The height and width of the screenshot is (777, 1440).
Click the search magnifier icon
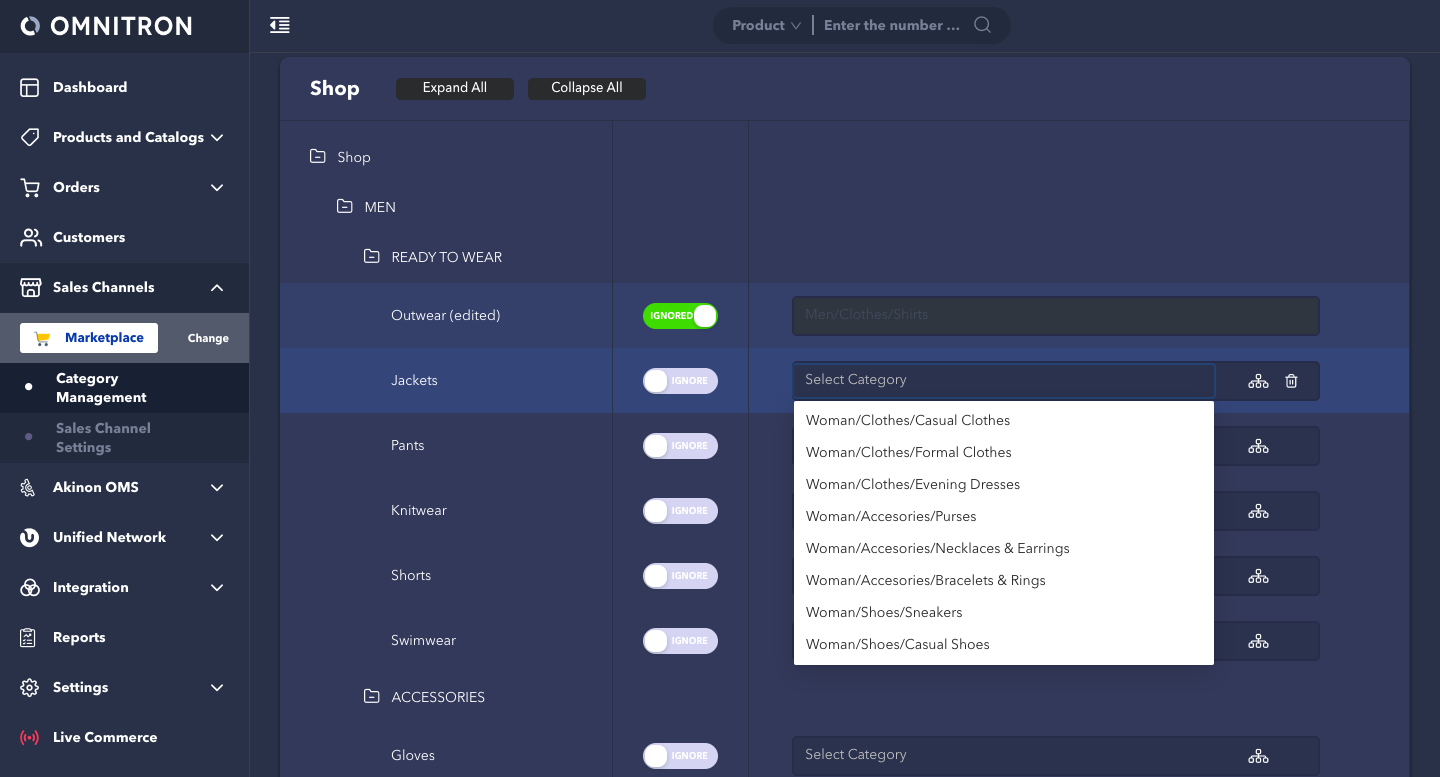coord(982,25)
